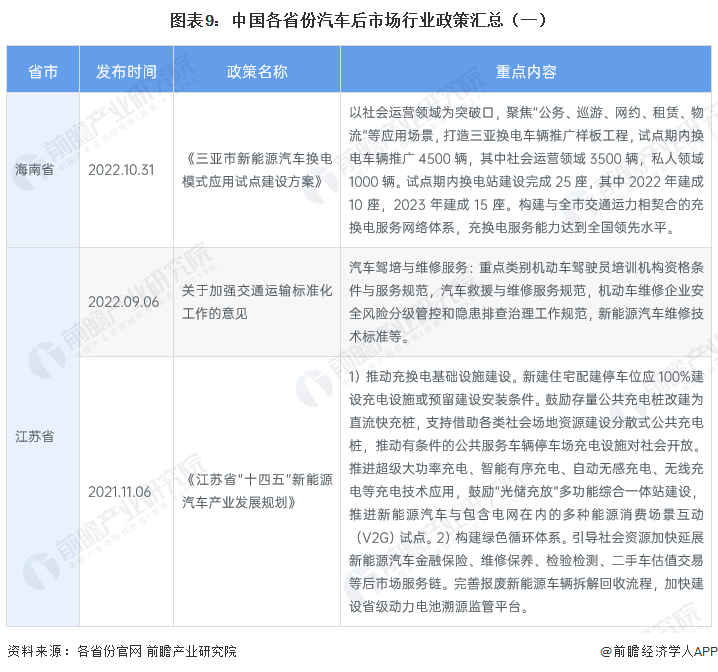Select the 政策名称 column header
718x672 pixels.
click(x=257, y=71)
